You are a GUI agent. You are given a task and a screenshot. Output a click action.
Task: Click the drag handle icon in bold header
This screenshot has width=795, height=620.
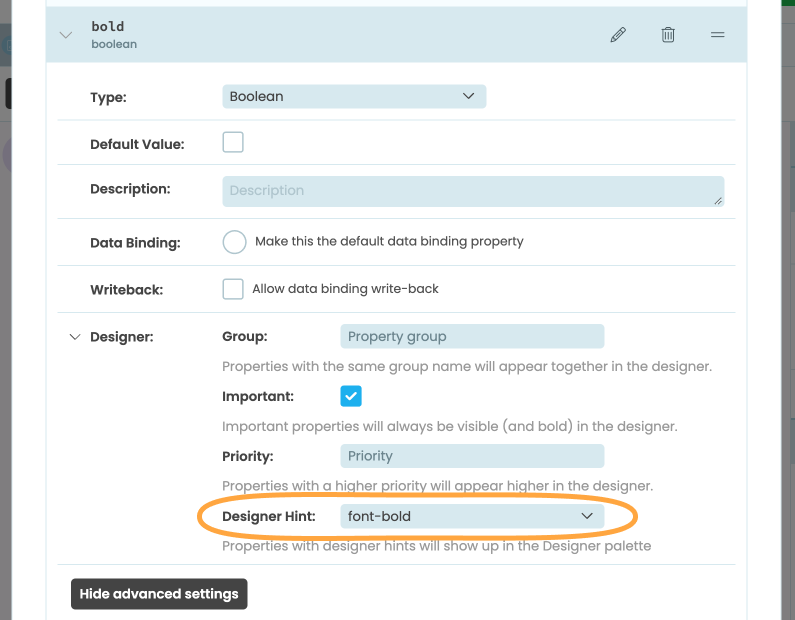[x=717, y=35]
